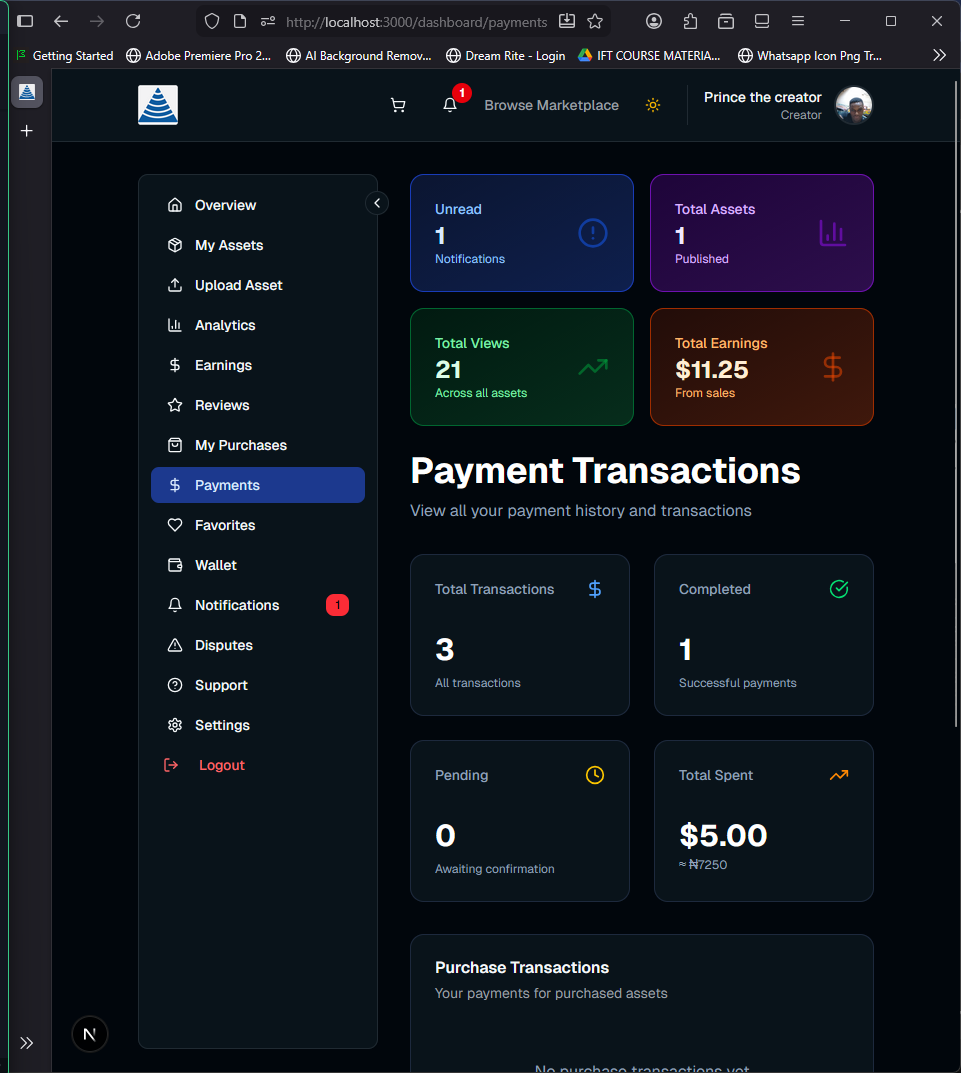
Task: Go to Overview in sidebar
Action: coord(225,205)
